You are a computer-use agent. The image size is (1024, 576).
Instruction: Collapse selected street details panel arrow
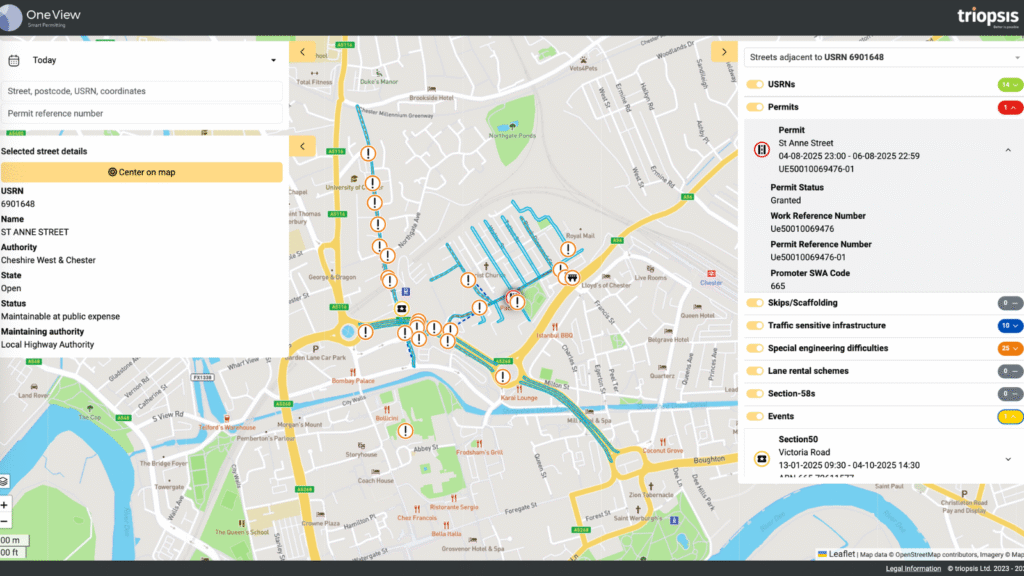pyautogui.click(x=302, y=146)
